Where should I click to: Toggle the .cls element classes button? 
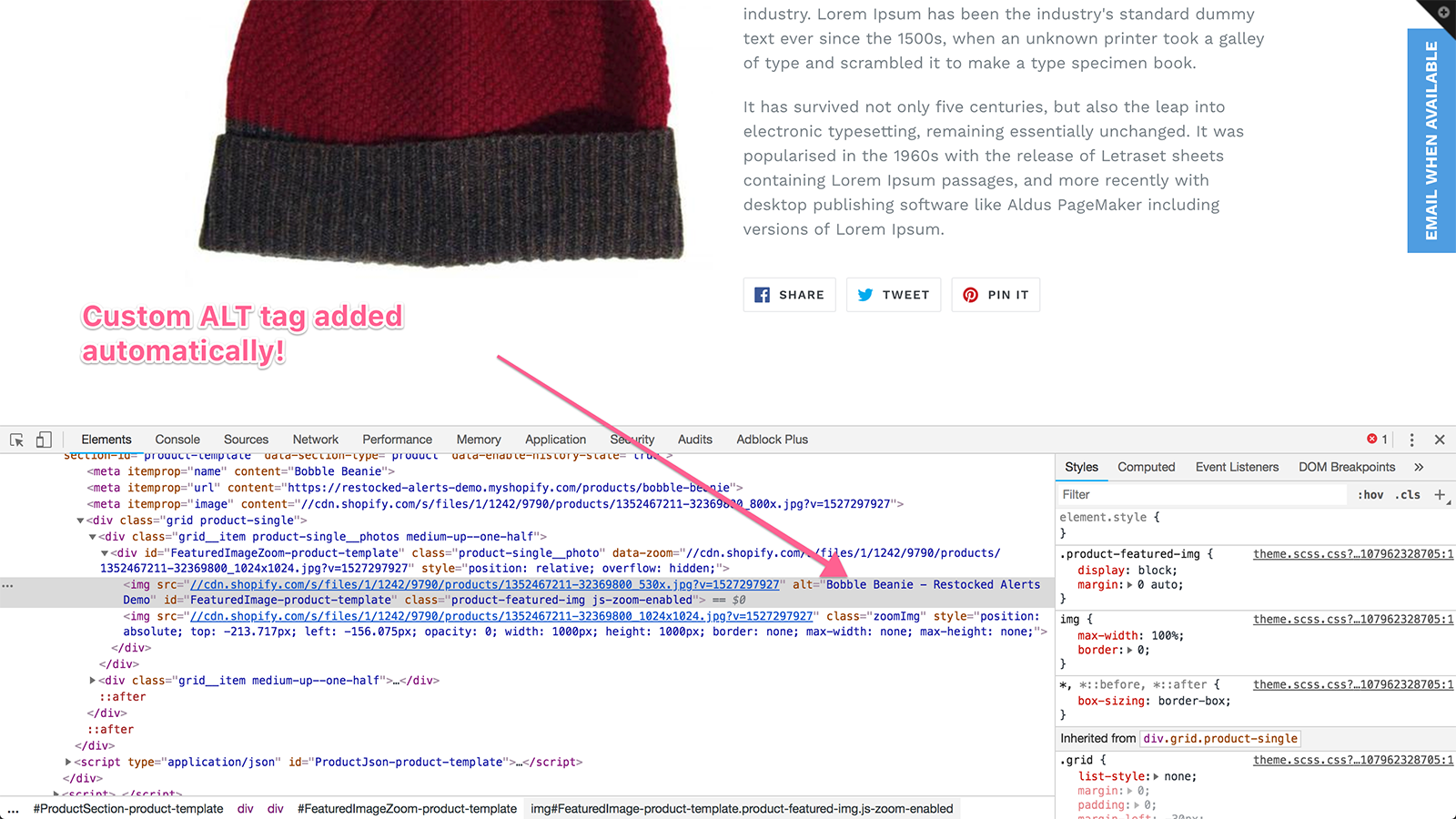point(1410,495)
